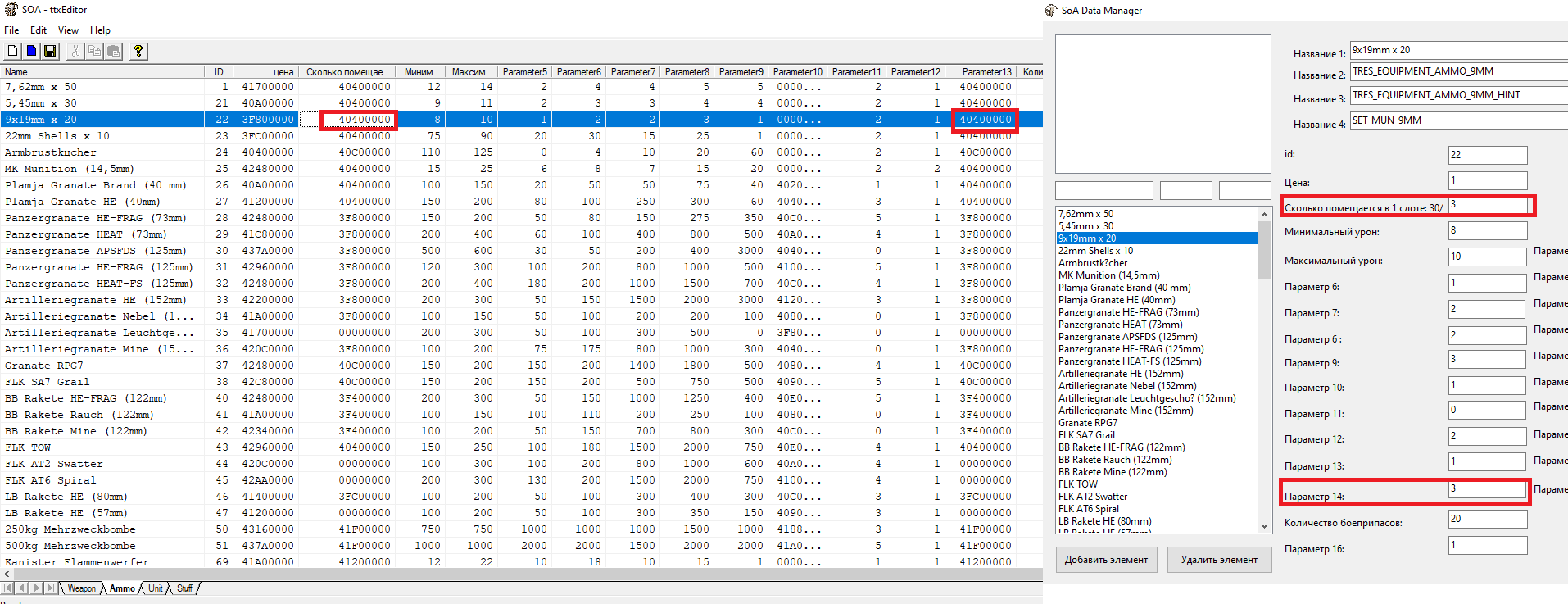
Task: Click the Цена input field
Action: point(1488,180)
